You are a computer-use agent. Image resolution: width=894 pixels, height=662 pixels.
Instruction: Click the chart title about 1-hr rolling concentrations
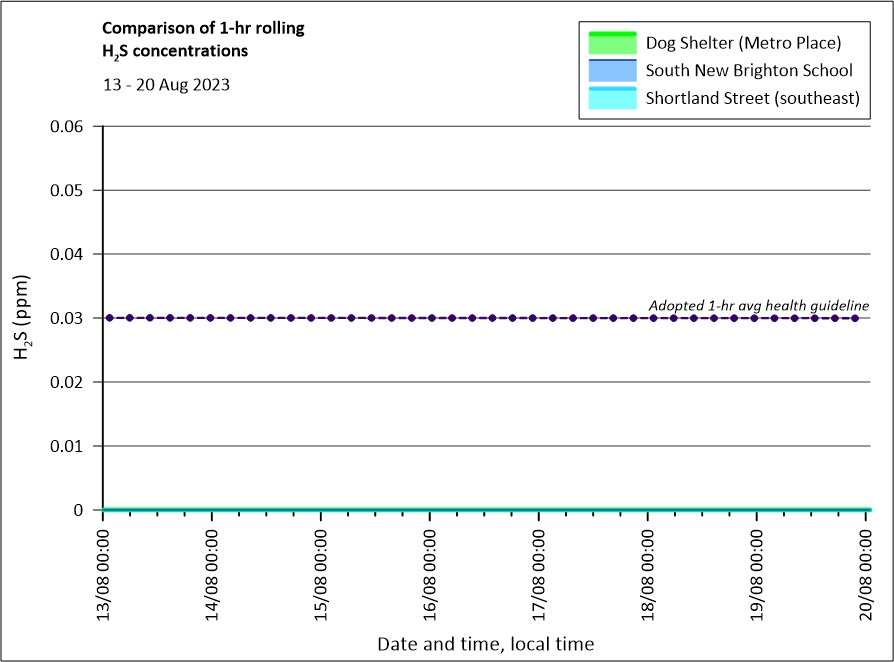coord(203,38)
